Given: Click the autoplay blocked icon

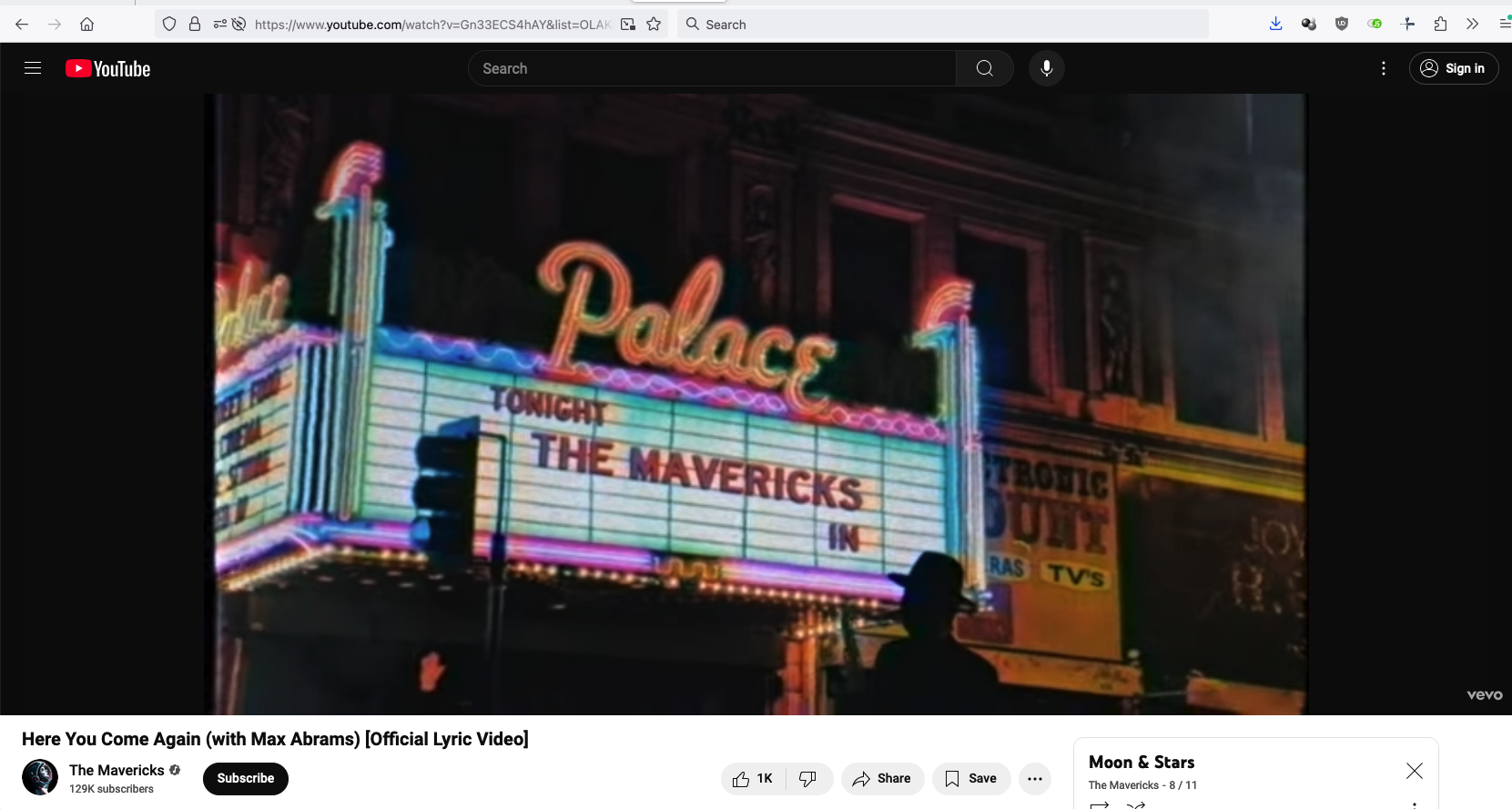Looking at the screenshot, I should [x=238, y=25].
